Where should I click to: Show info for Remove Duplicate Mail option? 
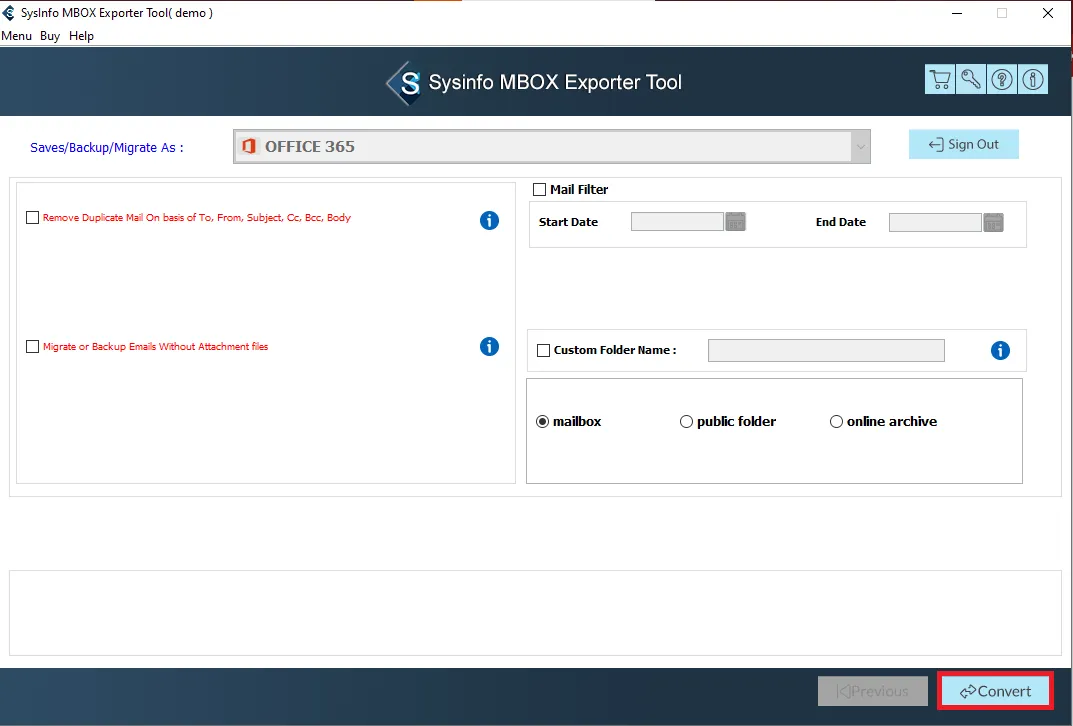pyautogui.click(x=489, y=220)
